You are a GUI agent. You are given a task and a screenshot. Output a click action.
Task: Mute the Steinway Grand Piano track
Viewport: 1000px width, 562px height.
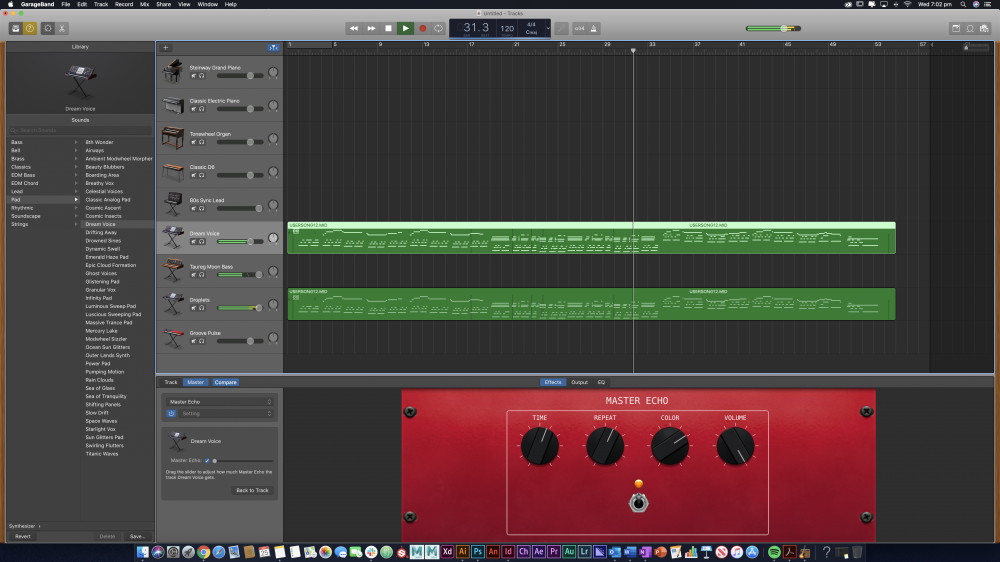click(194, 76)
